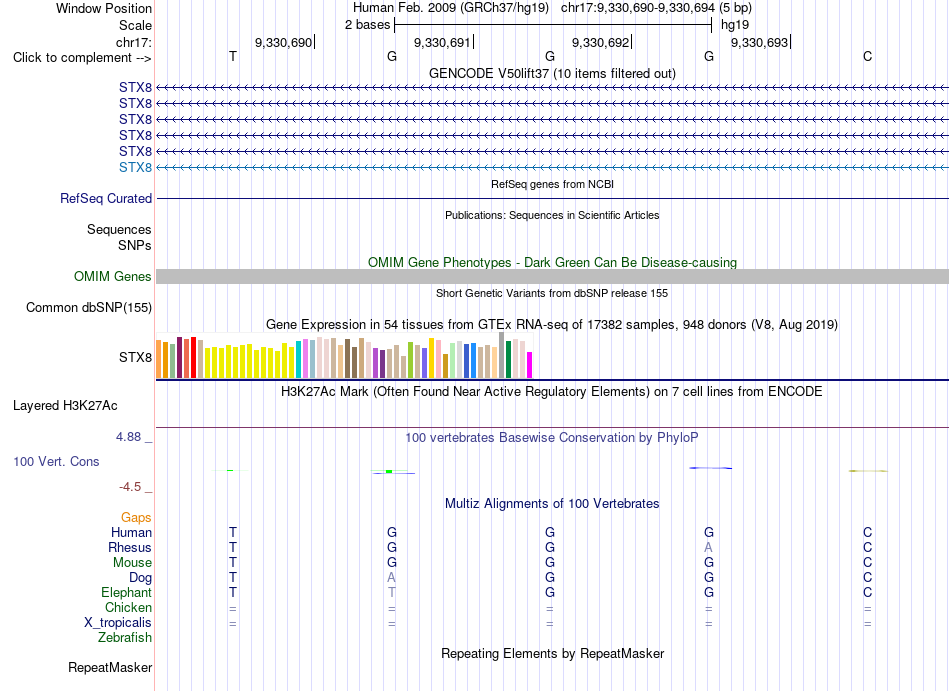The width and height of the screenshot is (950, 691).
Task: Open 'Multiz Alignments of 100 Vertebrates' title
Action: (x=552, y=503)
